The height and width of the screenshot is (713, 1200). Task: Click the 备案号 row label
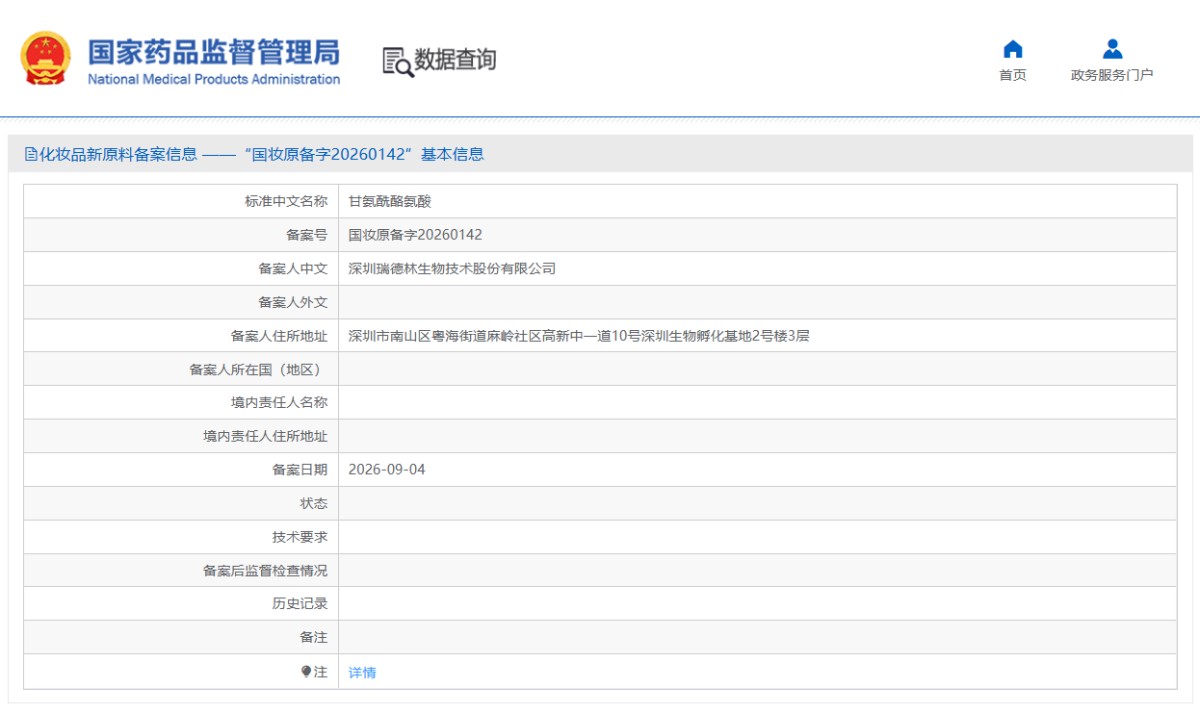click(307, 235)
